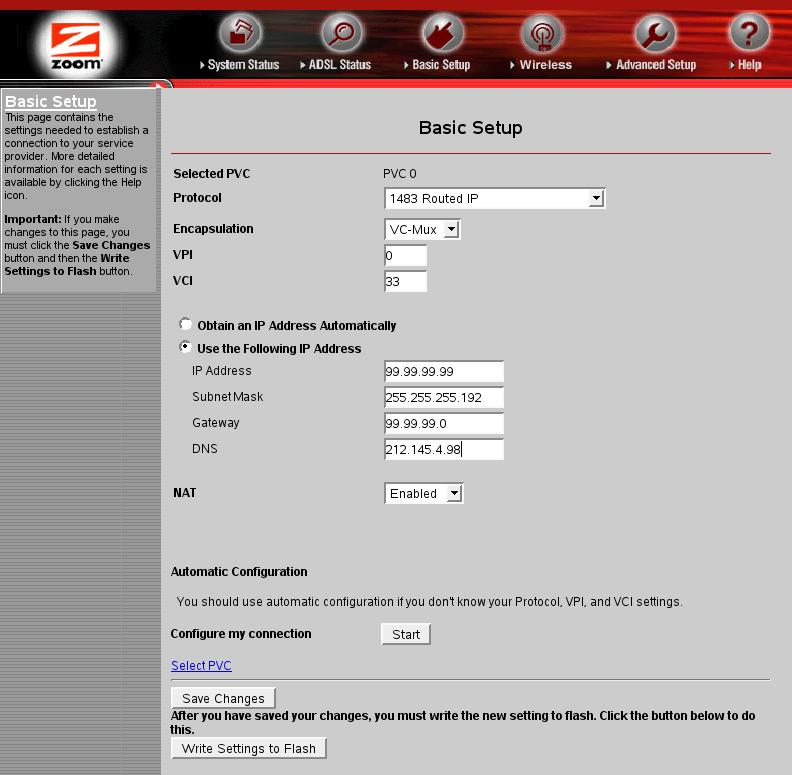Click the Configure my connection label

[x=241, y=634]
